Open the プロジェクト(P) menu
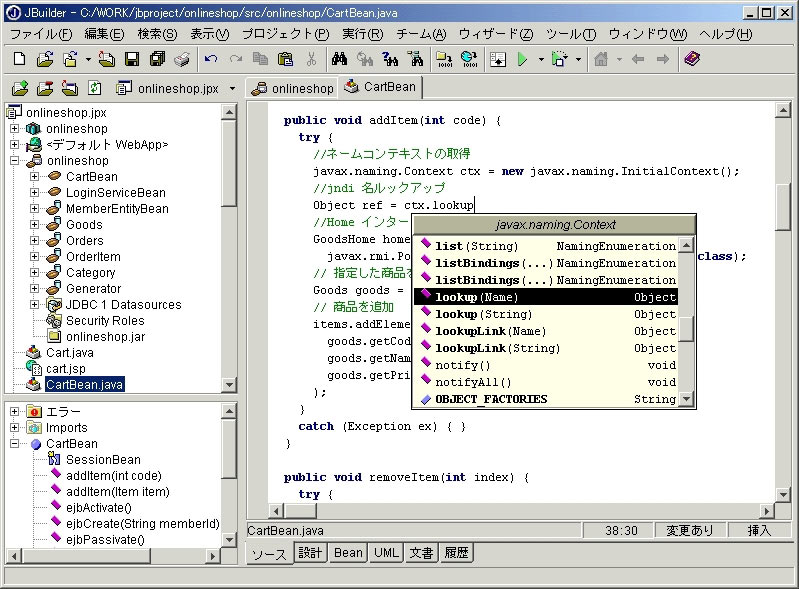The height and width of the screenshot is (589, 799). tap(285, 33)
